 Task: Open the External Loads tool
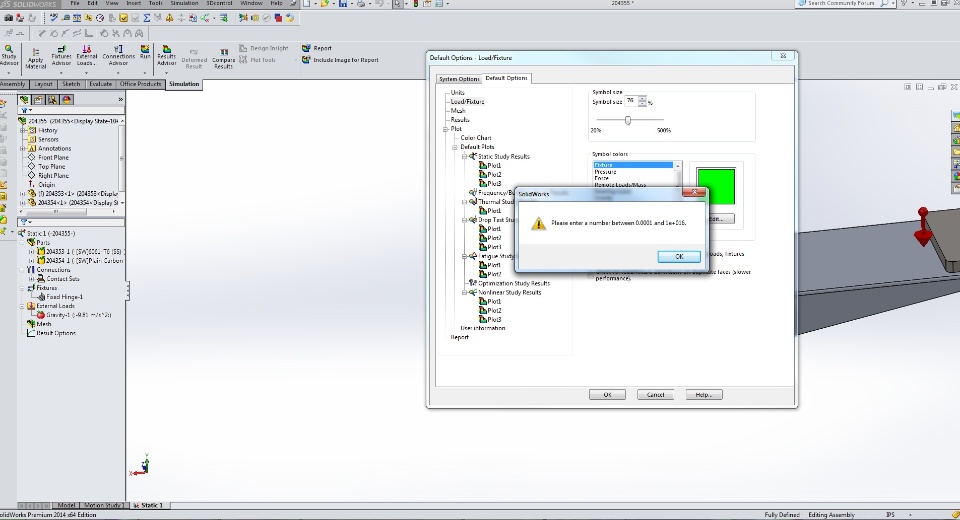click(86, 55)
